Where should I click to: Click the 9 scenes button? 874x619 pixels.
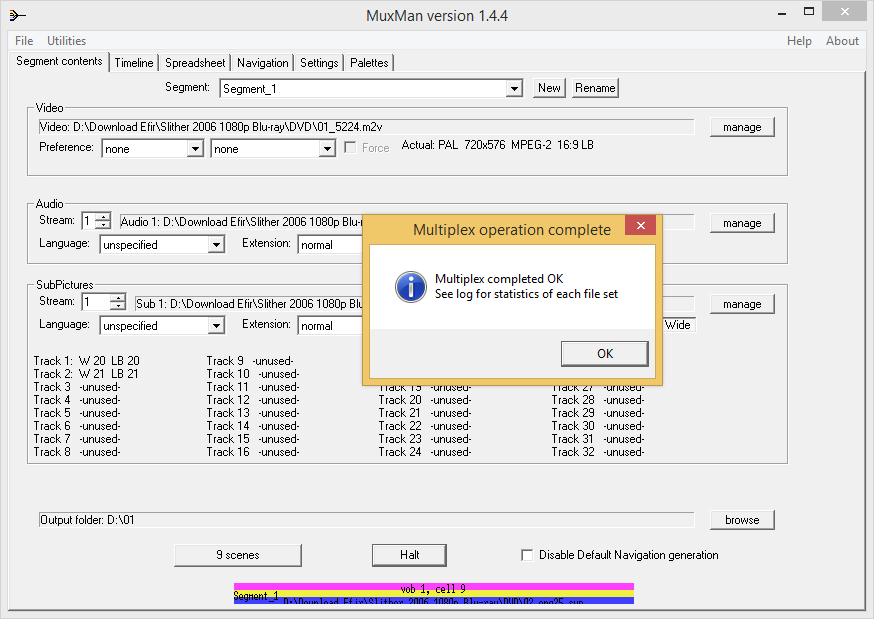[x=237, y=555]
